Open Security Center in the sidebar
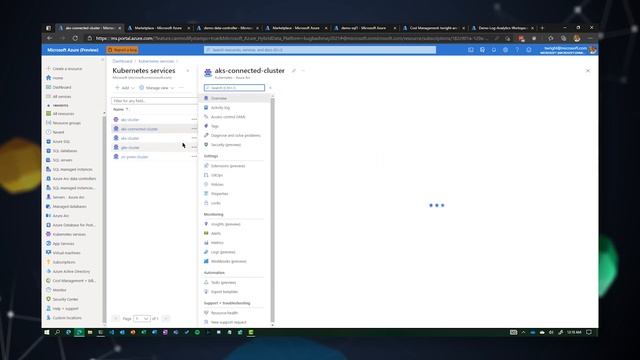640x360 pixels. [x=65, y=299]
